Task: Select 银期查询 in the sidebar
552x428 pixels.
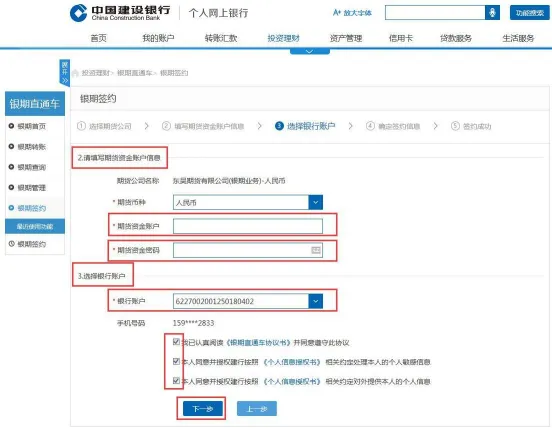Action: point(27,167)
